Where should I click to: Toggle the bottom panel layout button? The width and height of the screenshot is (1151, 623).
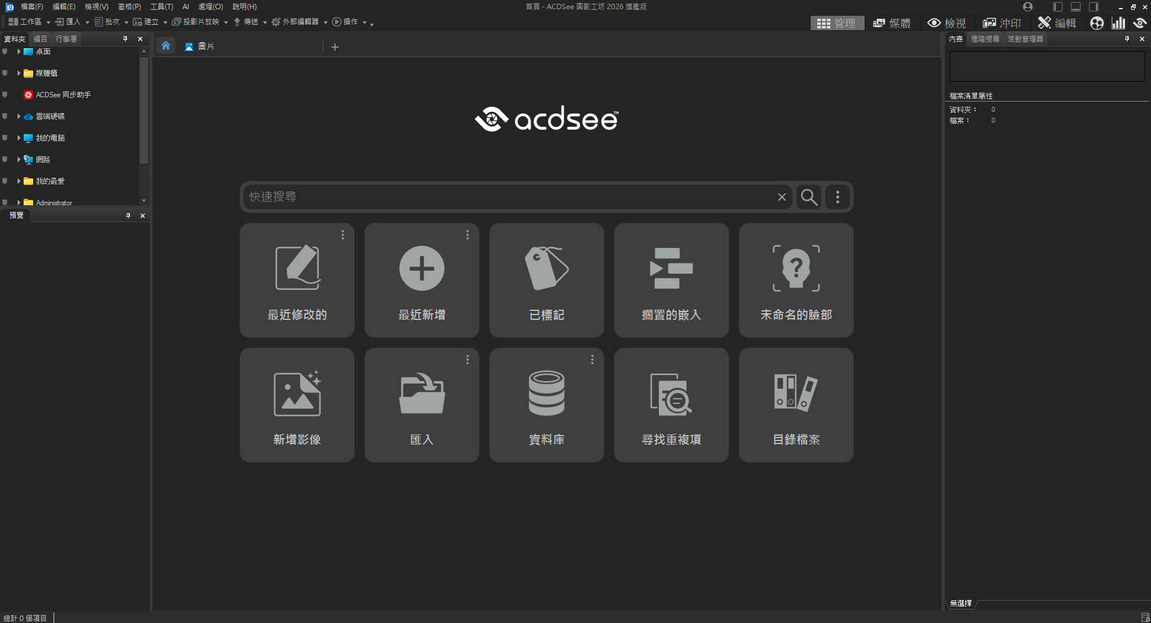(x=1076, y=7)
